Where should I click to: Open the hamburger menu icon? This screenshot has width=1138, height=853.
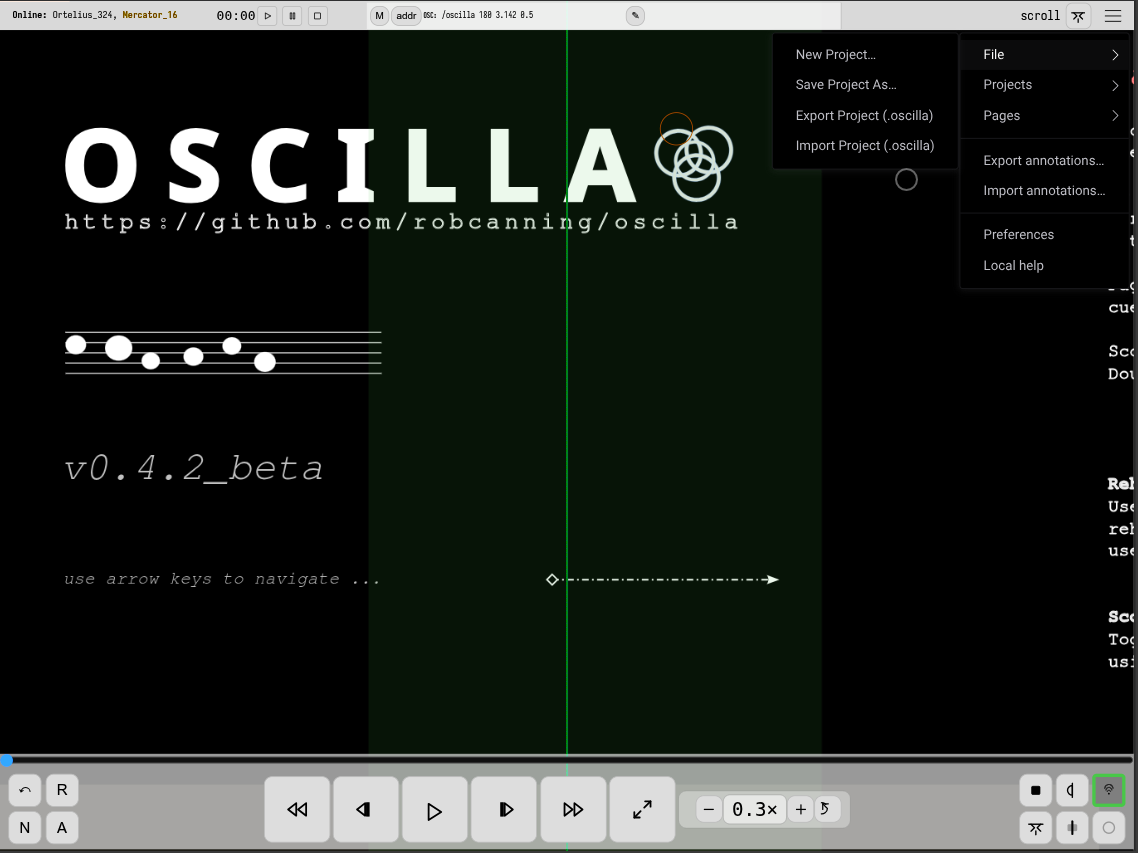[1112, 16]
